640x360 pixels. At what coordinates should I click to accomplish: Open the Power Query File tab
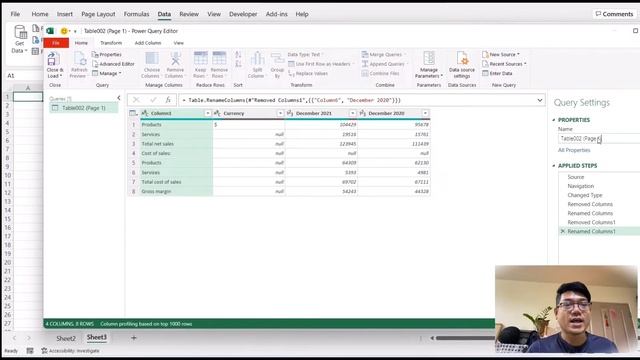pyautogui.click(x=56, y=43)
